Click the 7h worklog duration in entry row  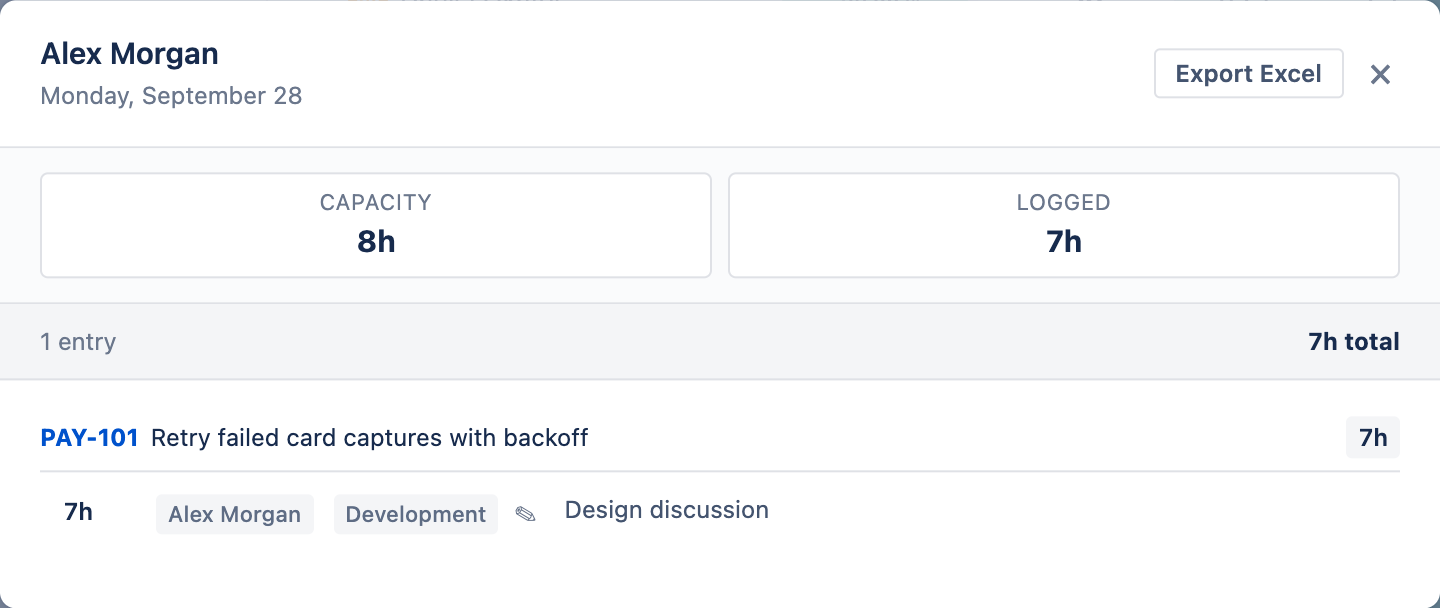(79, 512)
